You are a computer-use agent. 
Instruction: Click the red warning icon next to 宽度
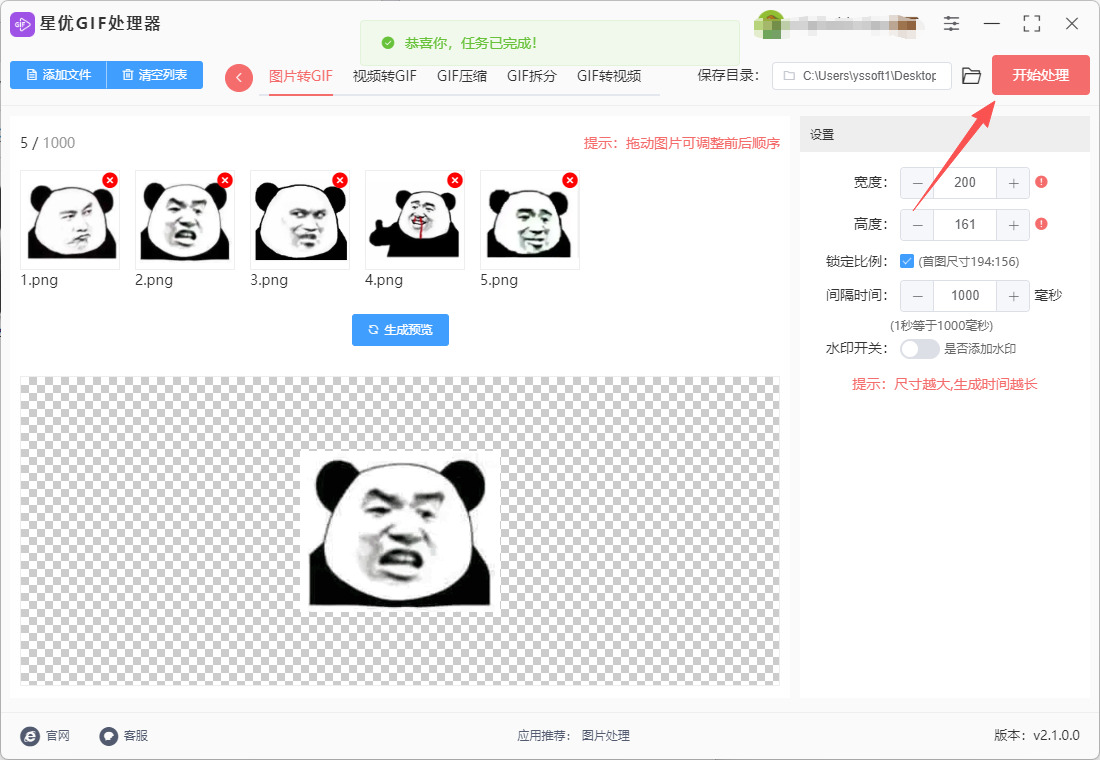1041,182
